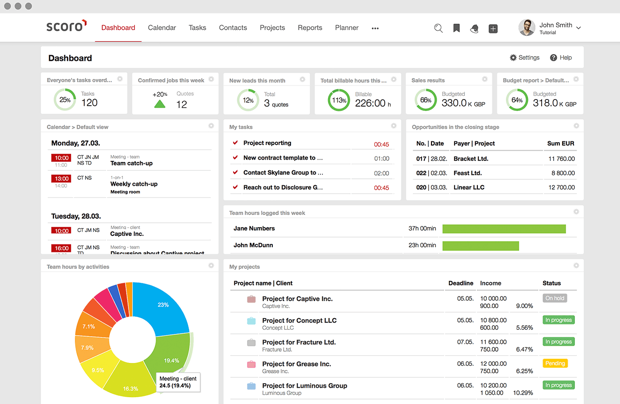Click the On hold status badge

pos(554,298)
